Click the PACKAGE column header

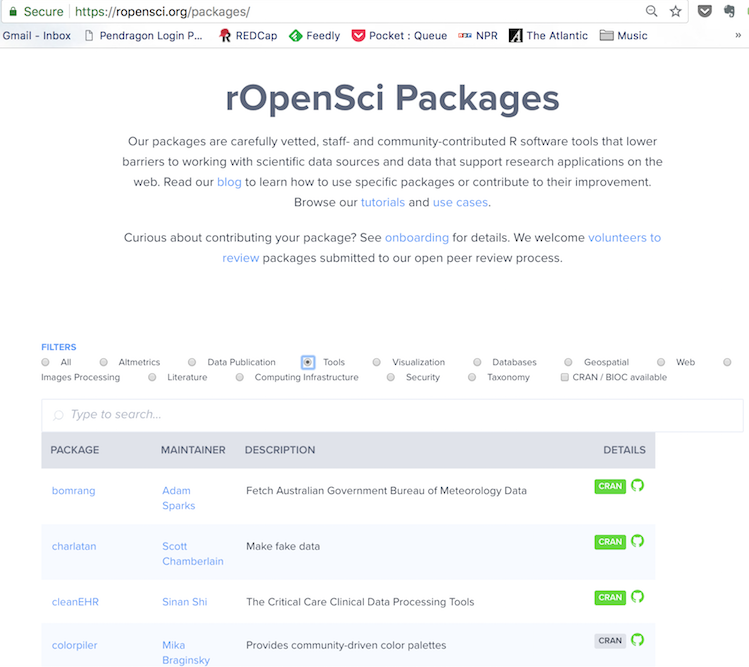(x=75, y=450)
